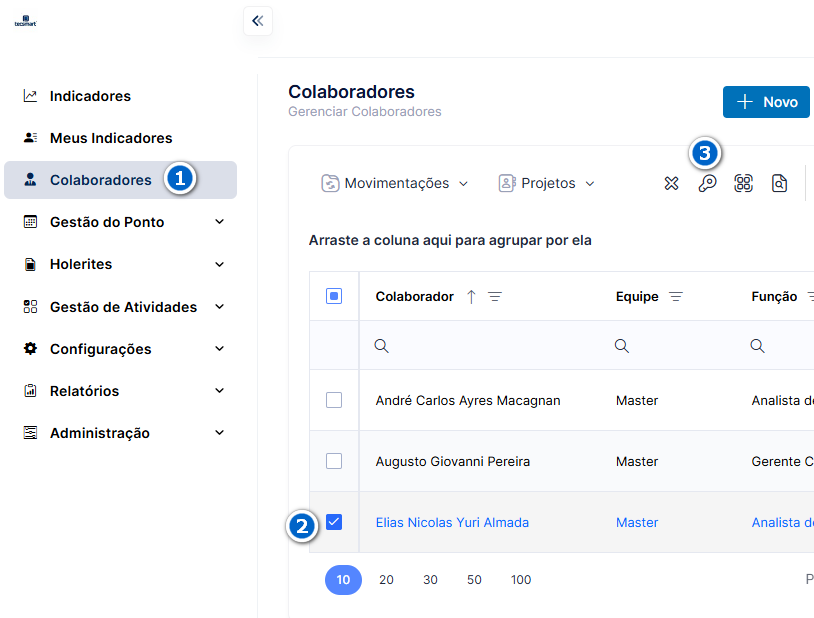814x618 pixels.
Task: Open Indicadores chart icon in sidebar
Action: click(x=30, y=96)
